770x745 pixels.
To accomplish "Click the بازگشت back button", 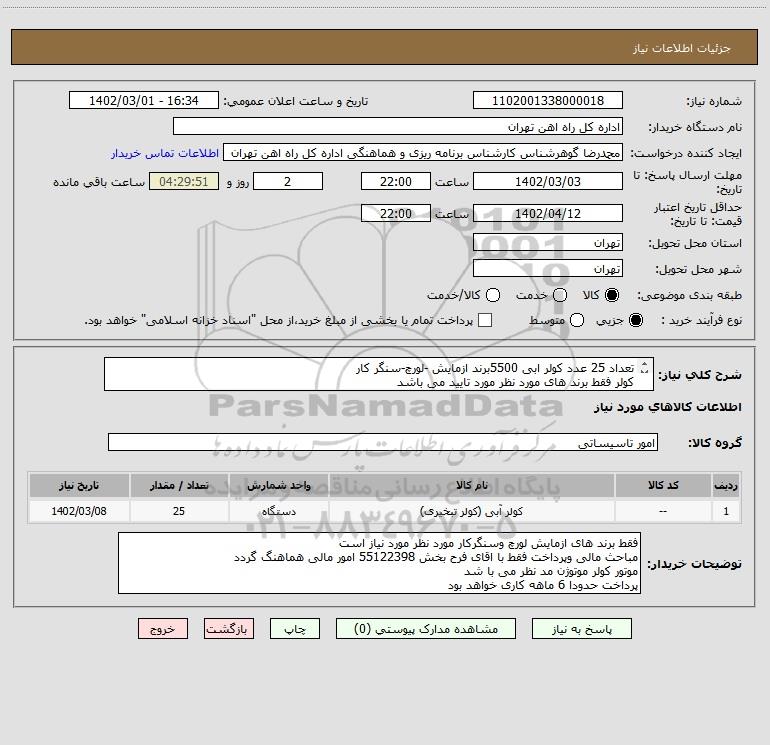I will pos(229,629).
